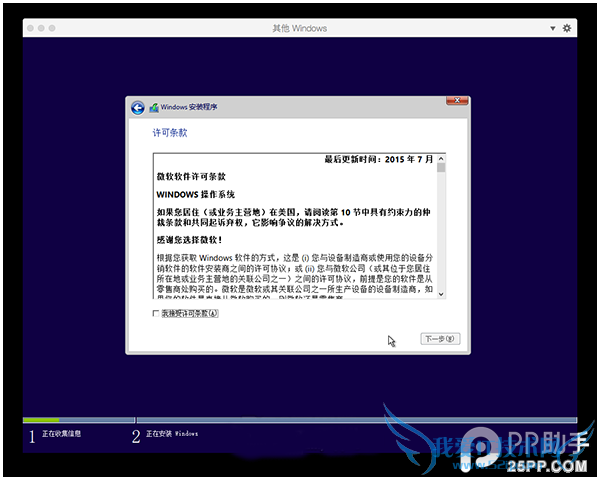The height and width of the screenshot is (480, 600).
Task: Click the 感谢您选择微软! line
Action: pyautogui.click(x=189, y=240)
